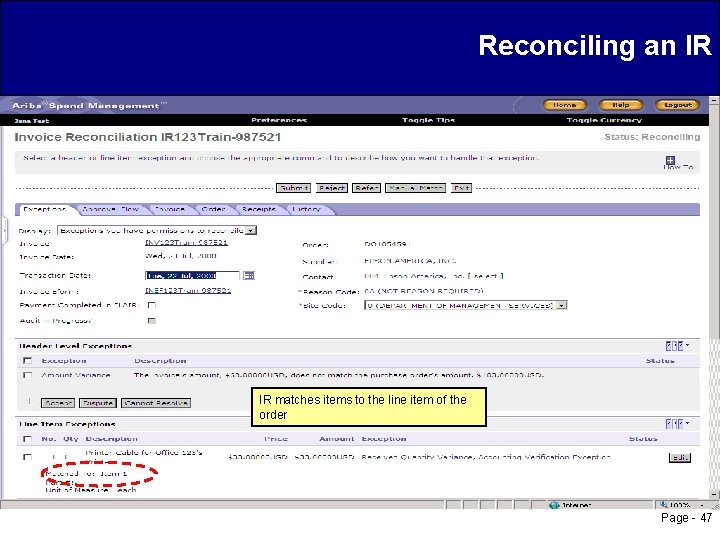Click the Internet zone globe icon in the status bar
The image size is (720, 540).
[x=554, y=505]
